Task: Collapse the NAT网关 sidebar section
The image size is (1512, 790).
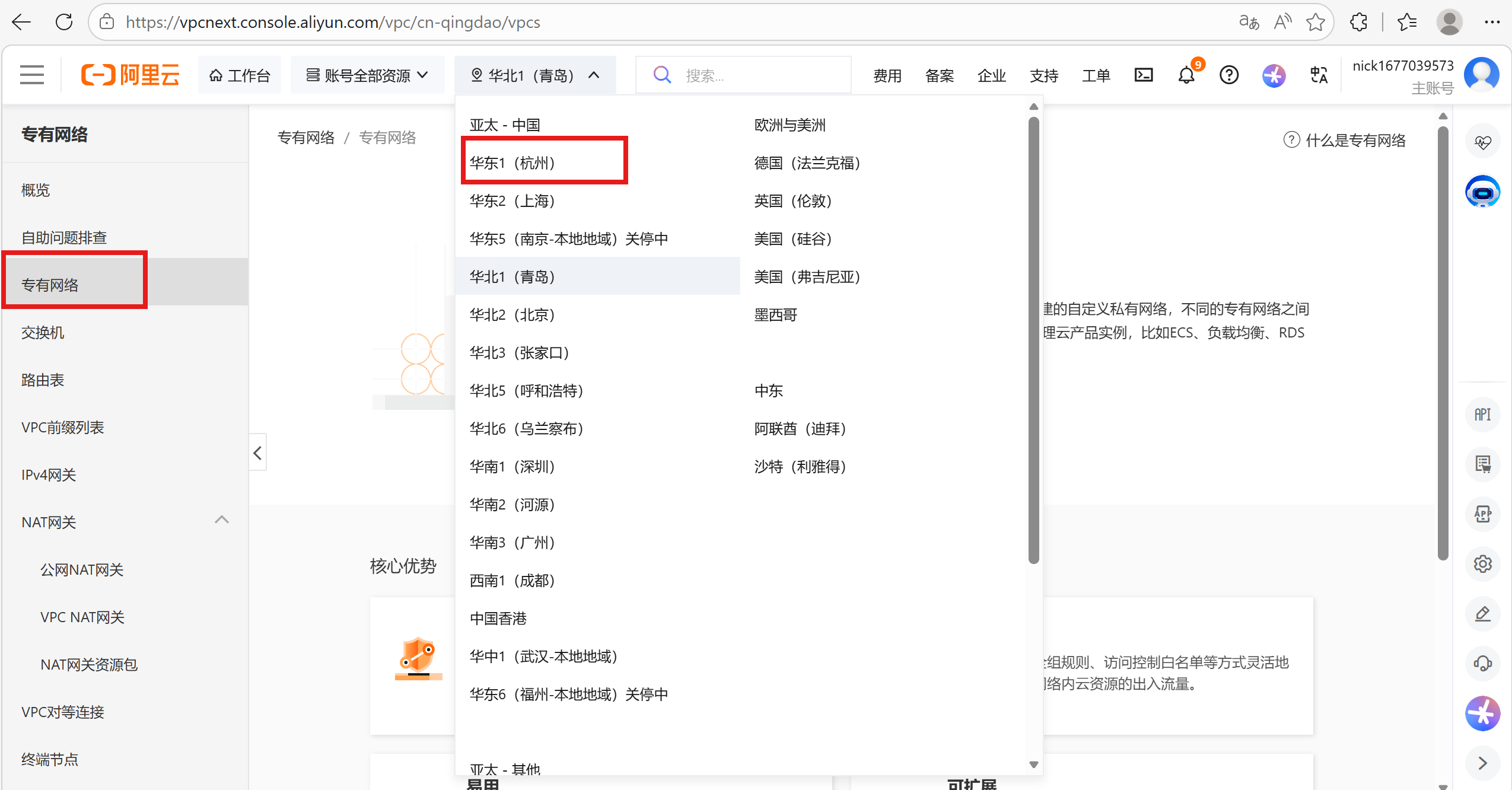Action: (x=221, y=520)
